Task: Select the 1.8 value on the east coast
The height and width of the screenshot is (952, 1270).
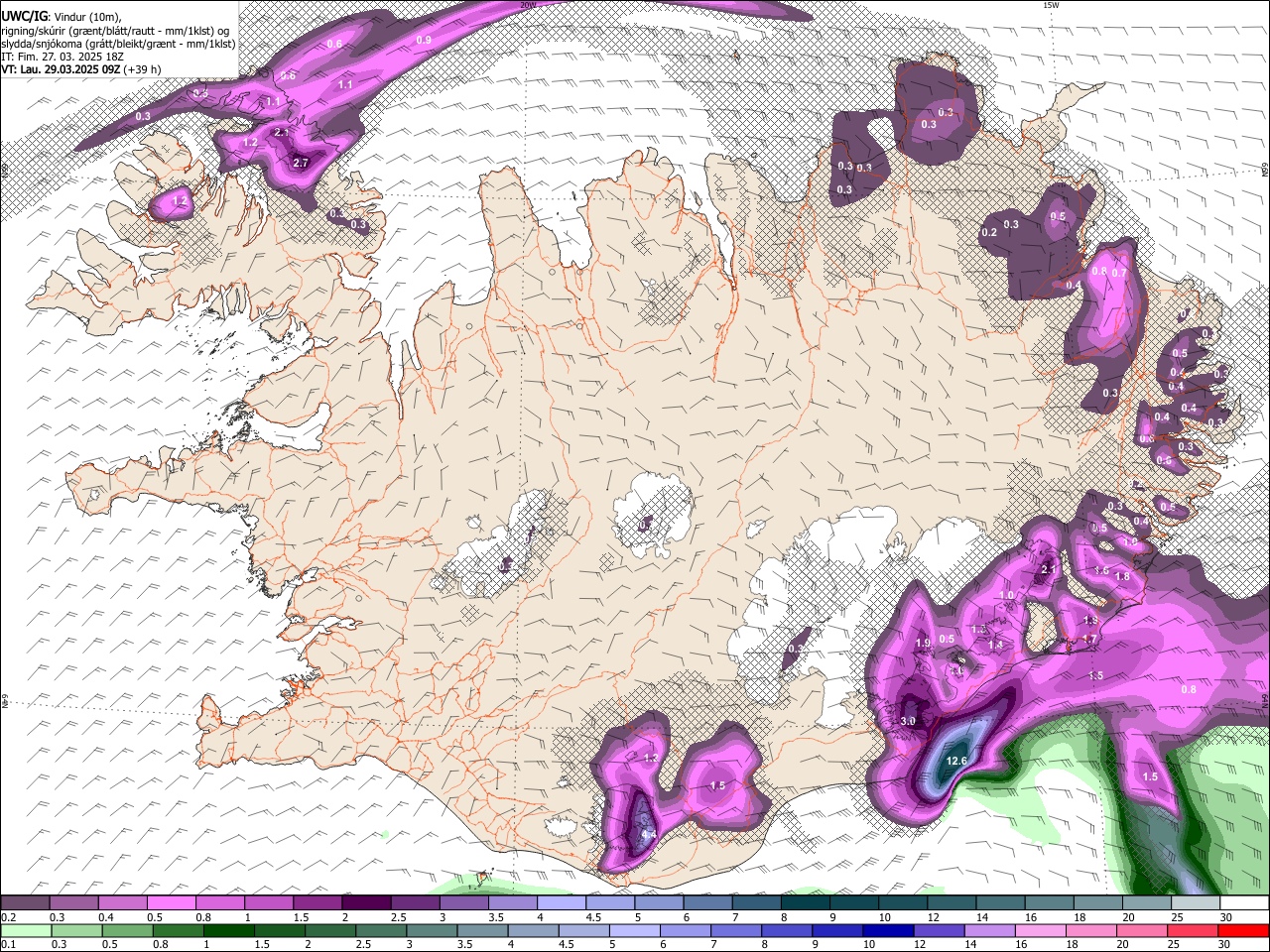Action: pos(1122,576)
